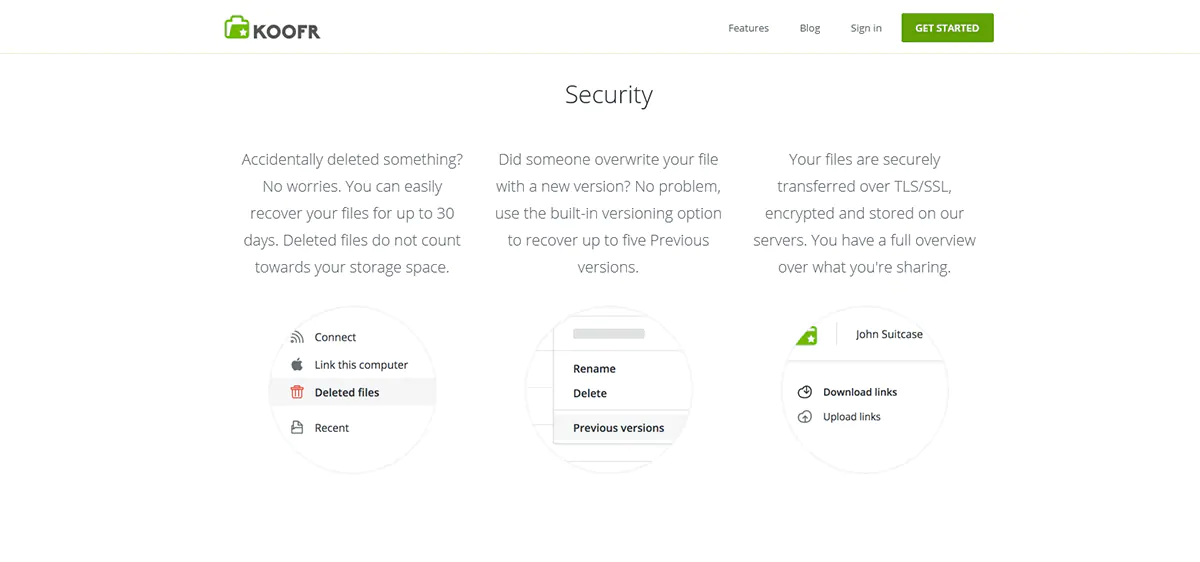This screenshot has width=1200, height=562.
Task: Click the Connect signal icon
Action: click(x=297, y=337)
